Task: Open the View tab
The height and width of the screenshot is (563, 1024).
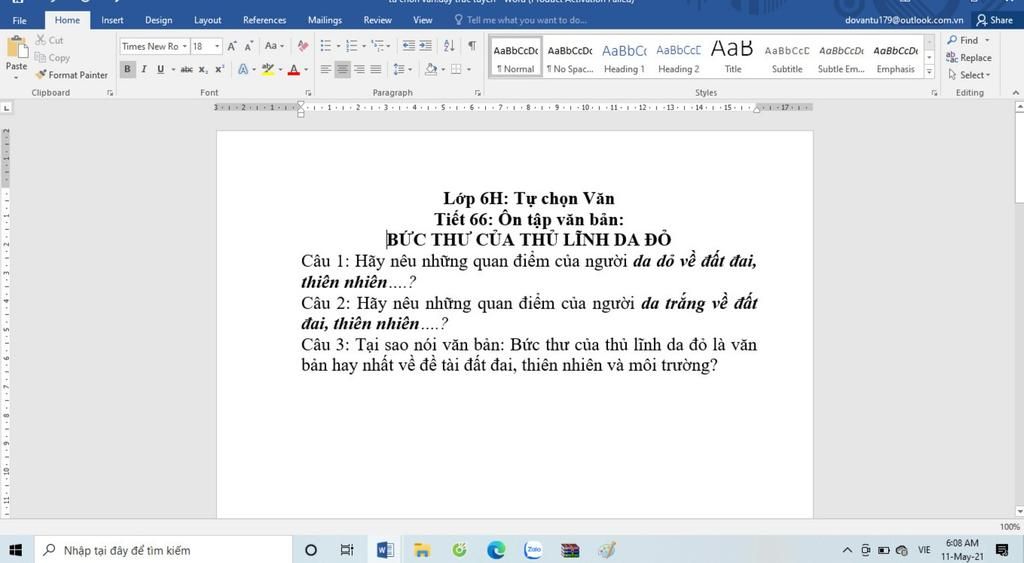Action: 423,20
